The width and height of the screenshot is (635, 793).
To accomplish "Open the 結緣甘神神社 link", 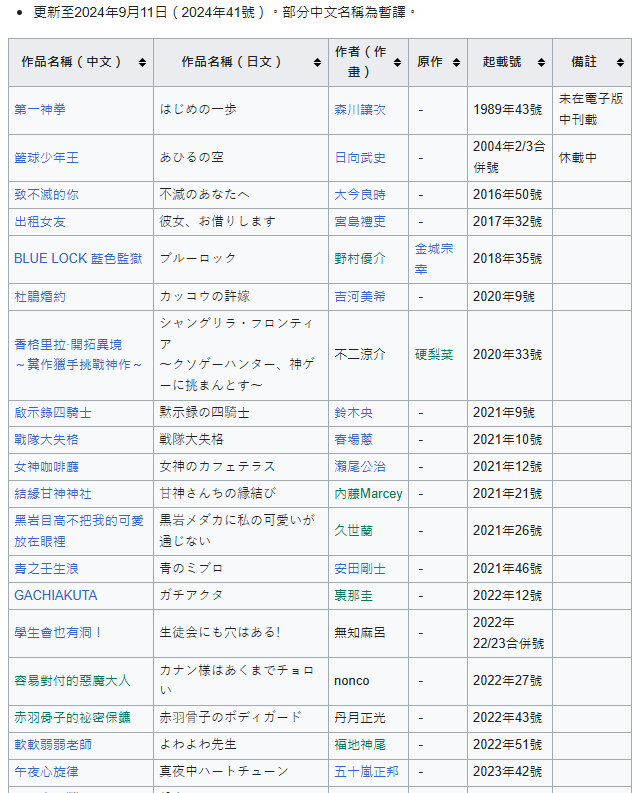I will pos(53,494).
